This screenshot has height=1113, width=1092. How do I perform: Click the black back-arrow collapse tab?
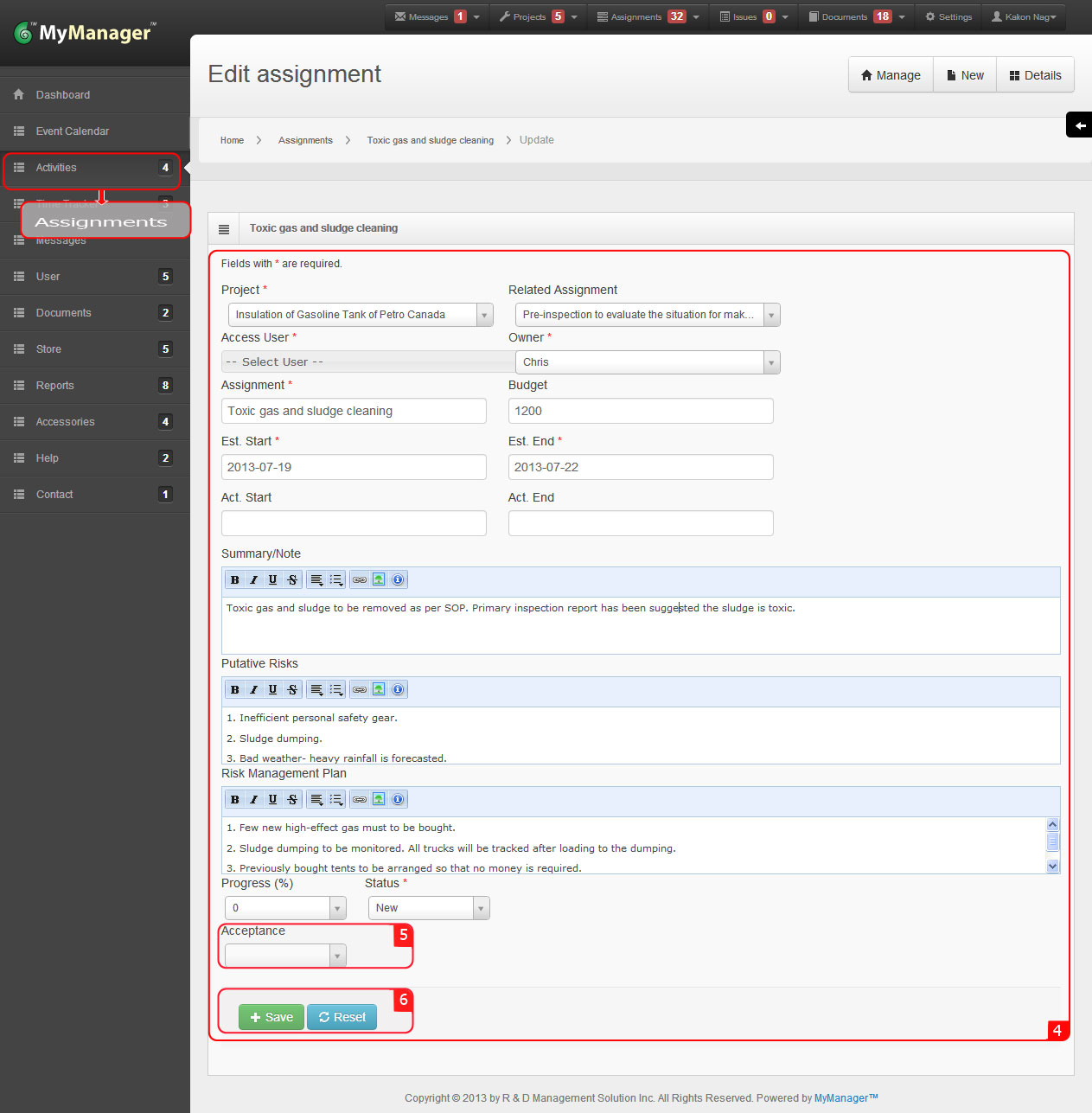1079,125
